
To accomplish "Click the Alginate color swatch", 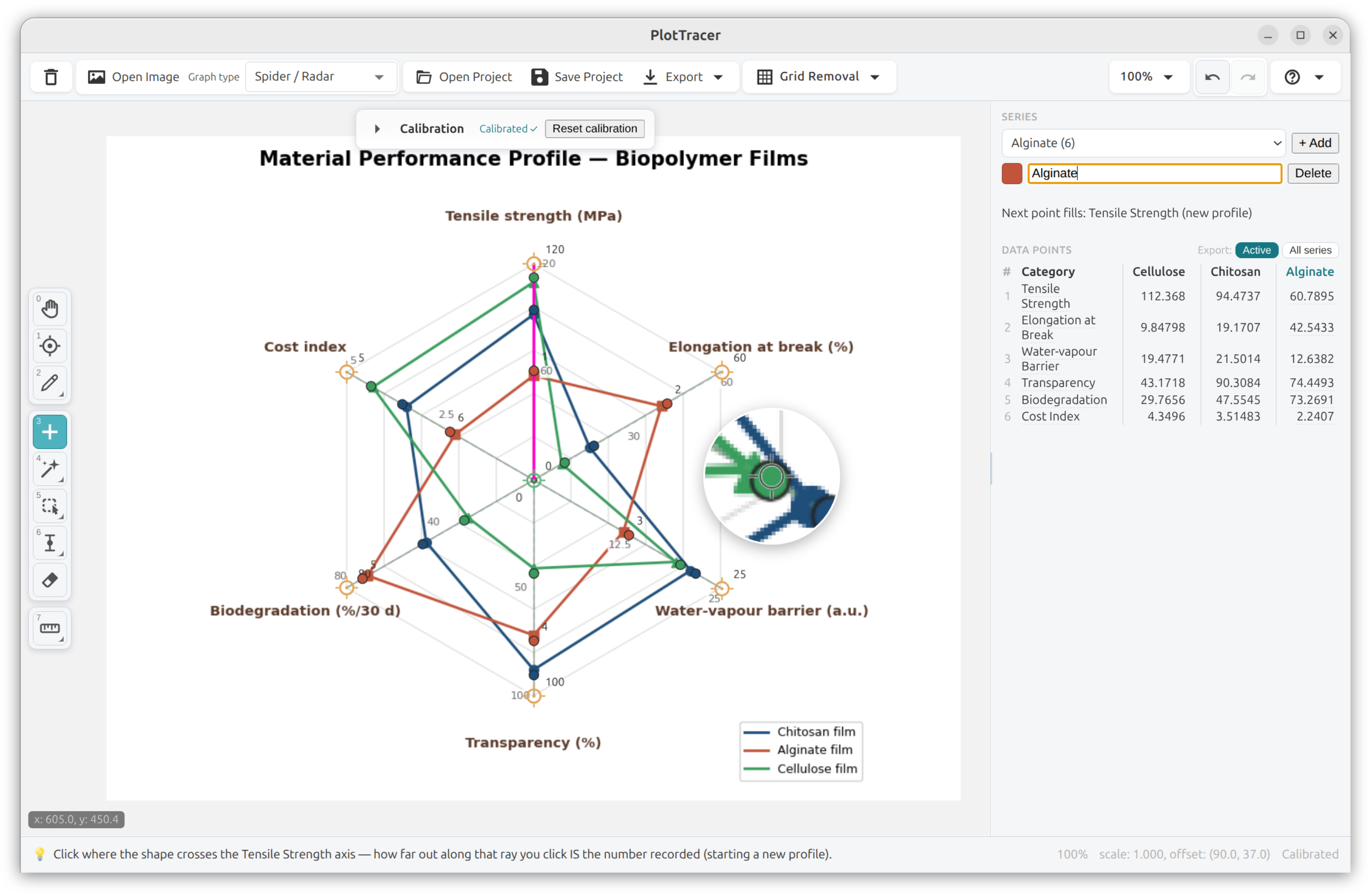I will [1012, 173].
